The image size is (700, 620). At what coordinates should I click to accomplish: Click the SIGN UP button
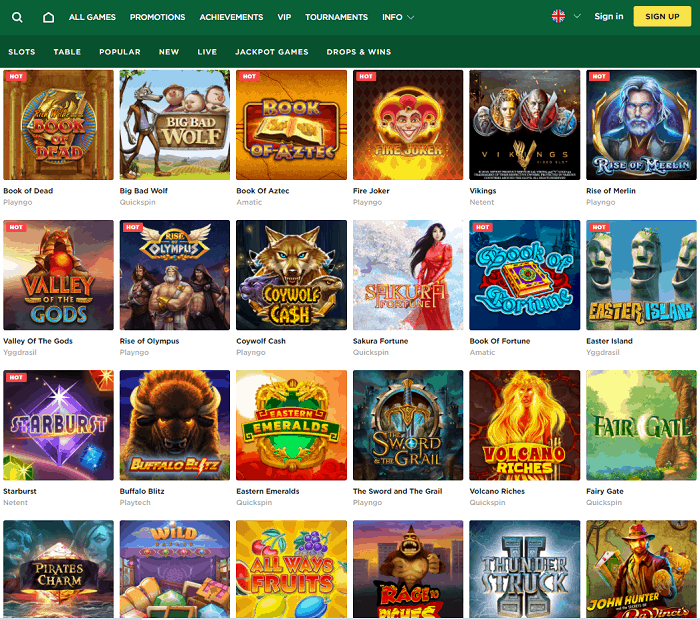[662, 17]
